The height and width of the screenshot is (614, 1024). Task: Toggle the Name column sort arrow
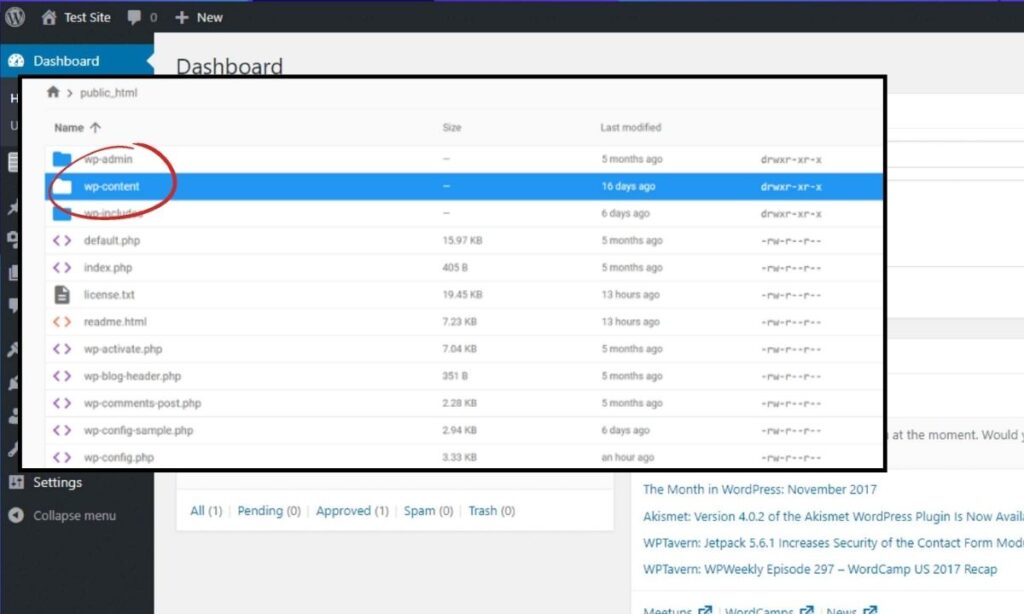click(94, 127)
